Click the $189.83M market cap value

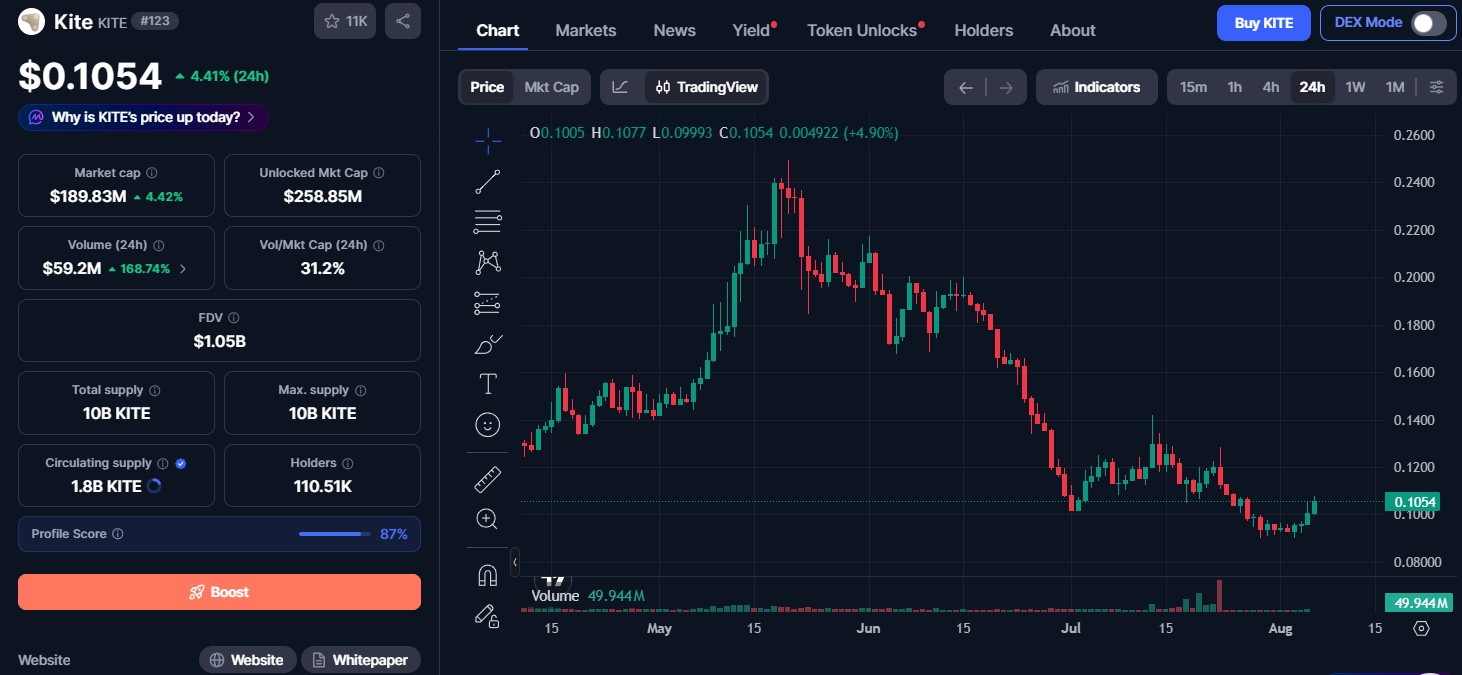(x=88, y=196)
